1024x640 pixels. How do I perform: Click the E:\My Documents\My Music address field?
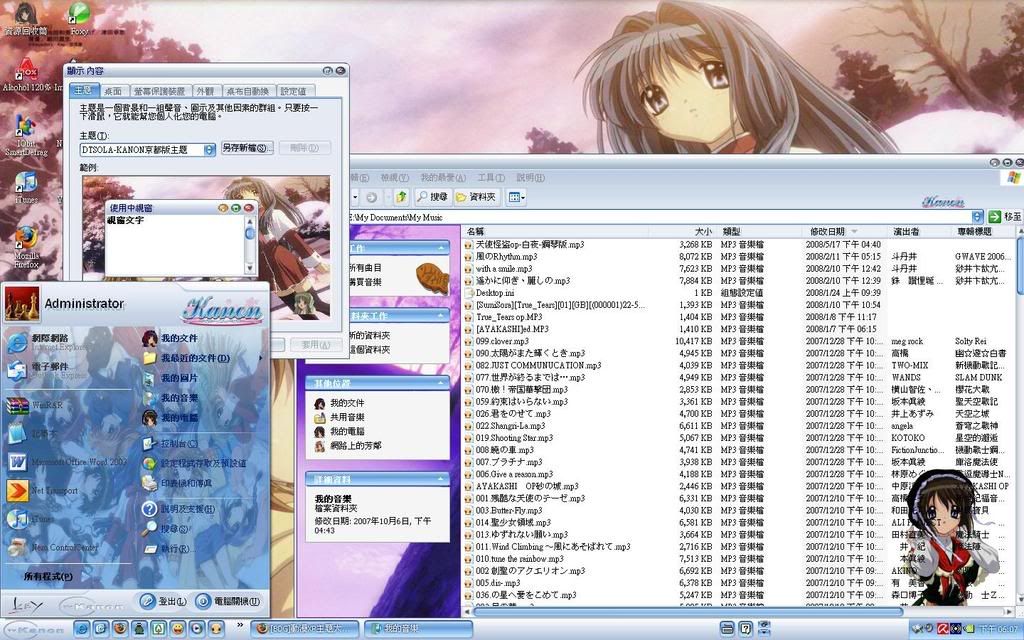point(660,217)
